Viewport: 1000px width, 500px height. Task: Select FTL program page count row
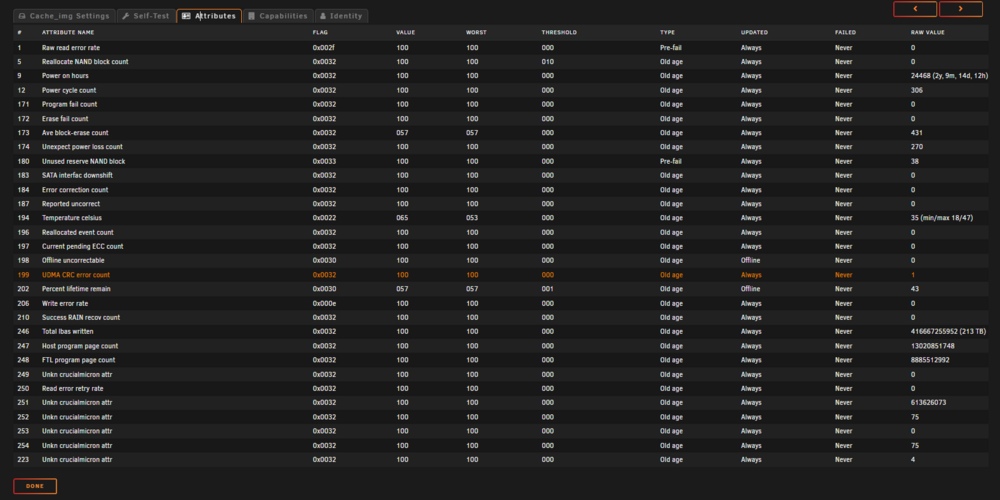(x=501, y=360)
